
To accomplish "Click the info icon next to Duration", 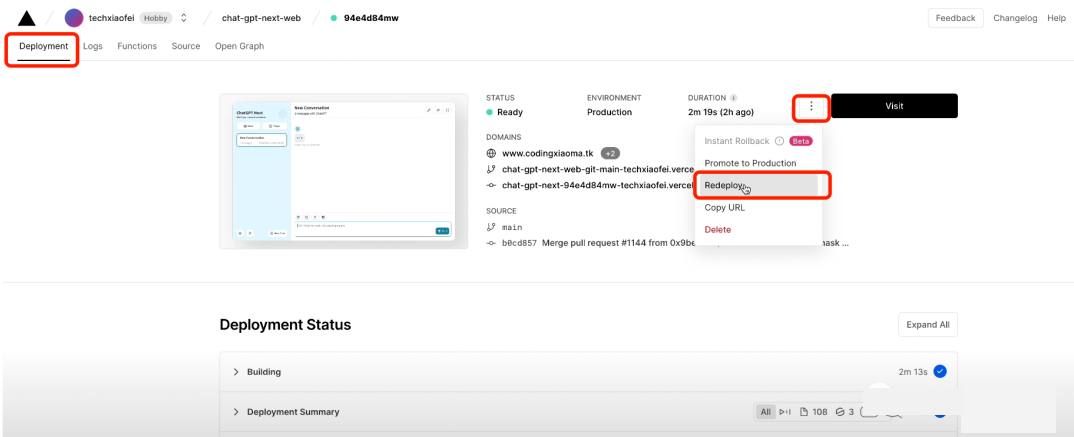I will coord(734,98).
